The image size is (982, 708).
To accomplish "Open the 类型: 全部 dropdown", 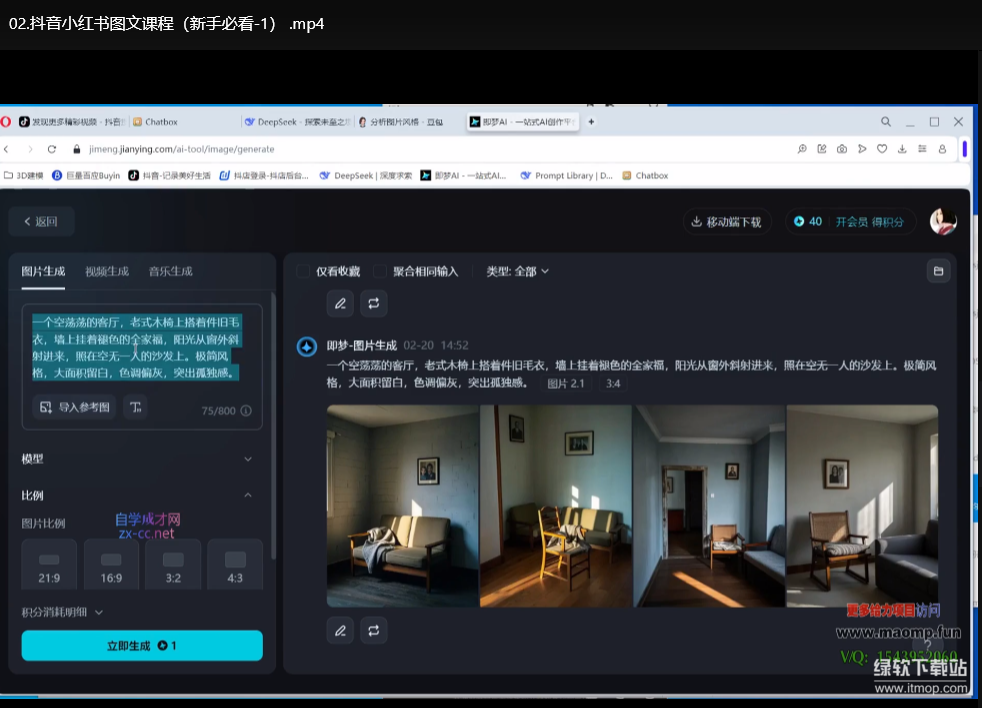I will point(517,271).
